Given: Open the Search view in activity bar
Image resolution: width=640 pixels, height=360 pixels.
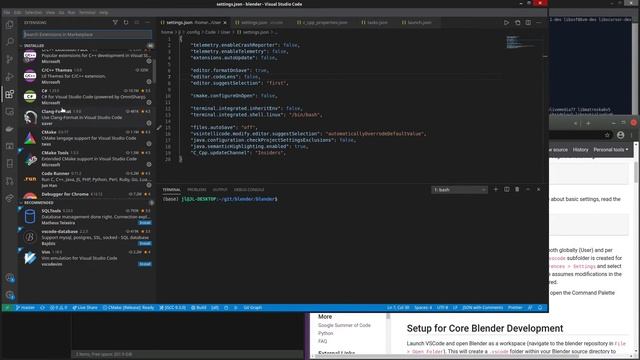Looking at the screenshot, I should (x=9, y=42).
